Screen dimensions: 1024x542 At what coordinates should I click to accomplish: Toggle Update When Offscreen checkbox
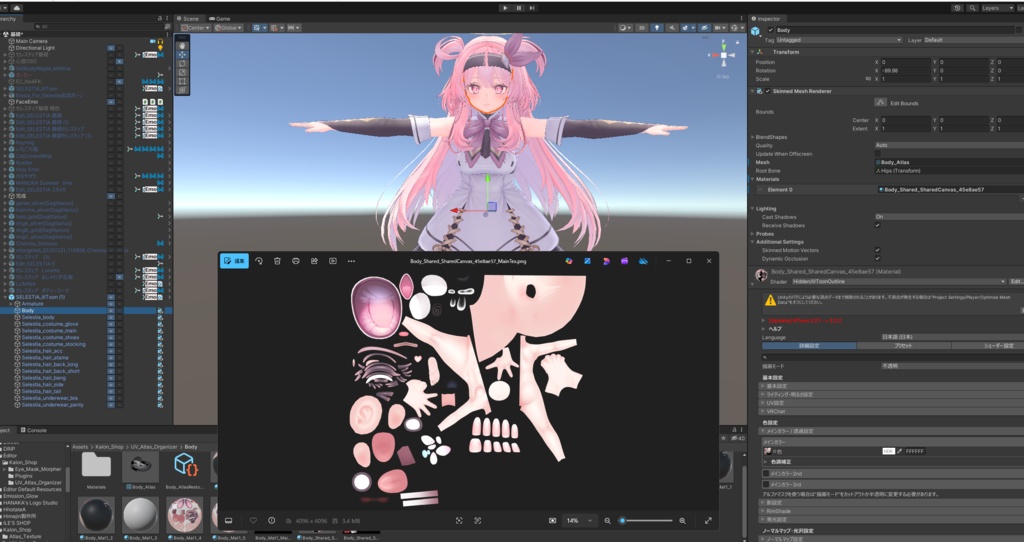pos(878,154)
